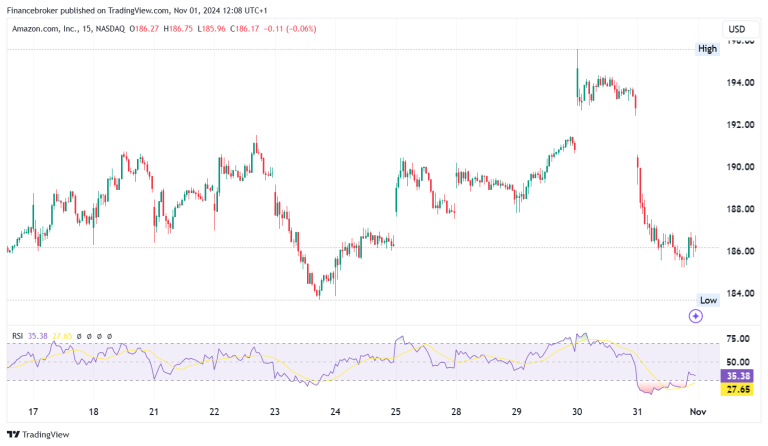Click the purple circular target icon below Low

pyautogui.click(x=696, y=315)
